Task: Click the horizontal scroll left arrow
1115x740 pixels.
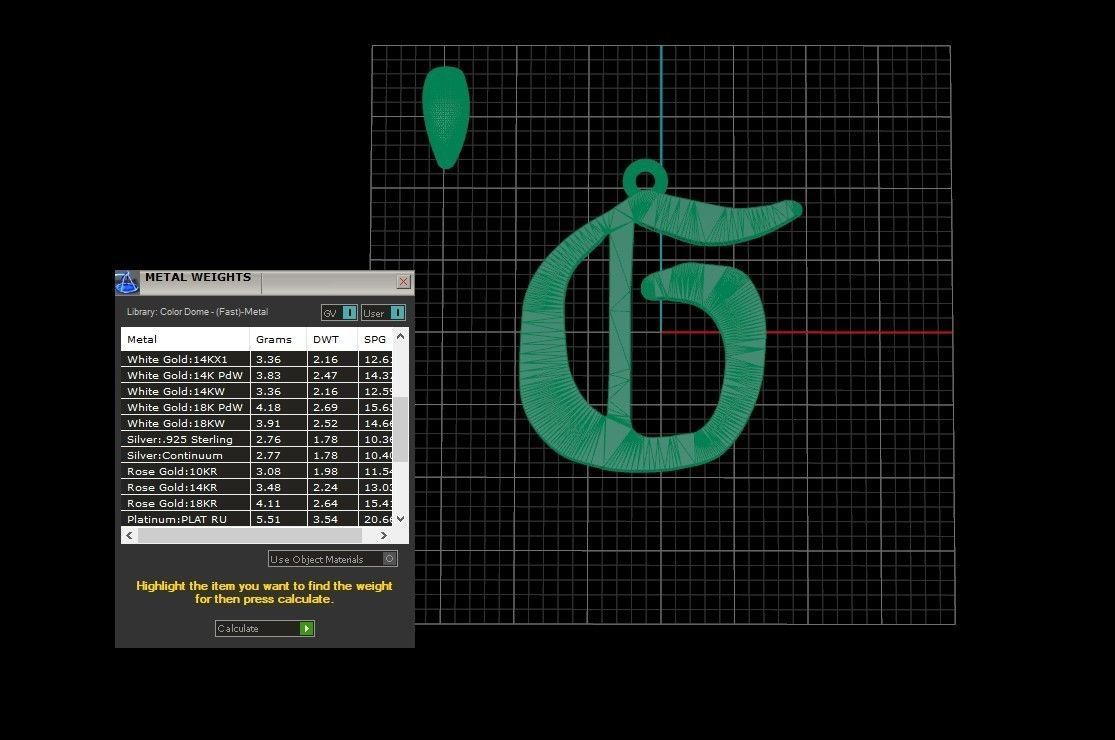Action: point(129,535)
